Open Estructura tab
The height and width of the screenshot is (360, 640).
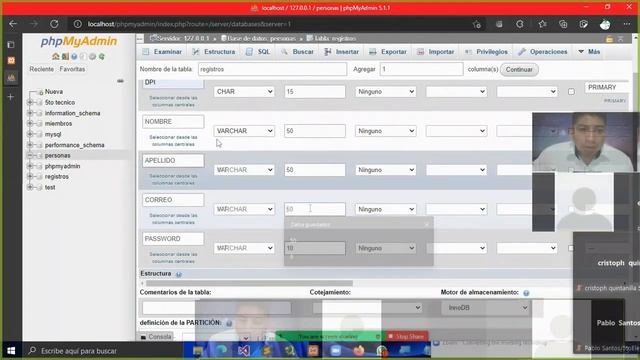click(214, 52)
